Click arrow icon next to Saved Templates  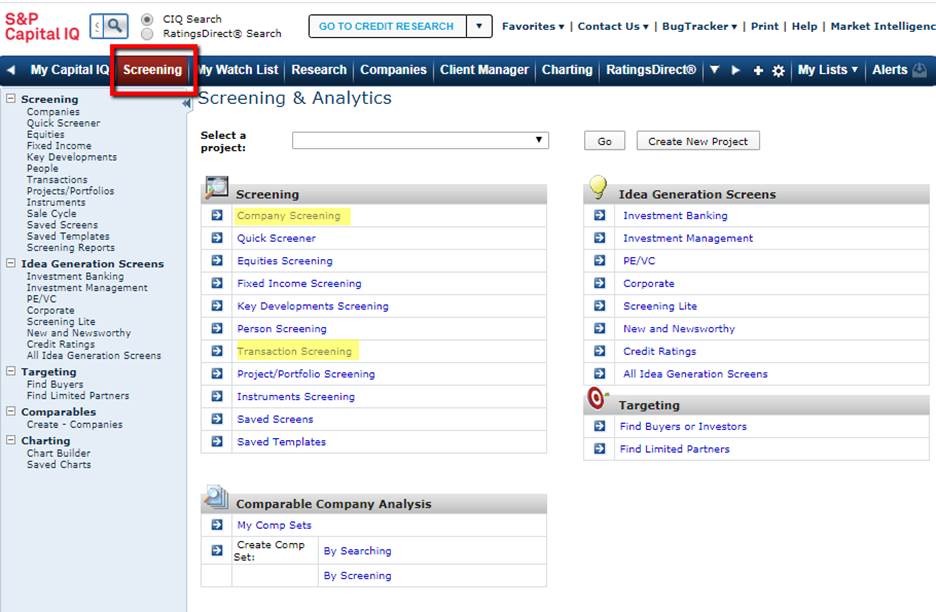coord(217,442)
